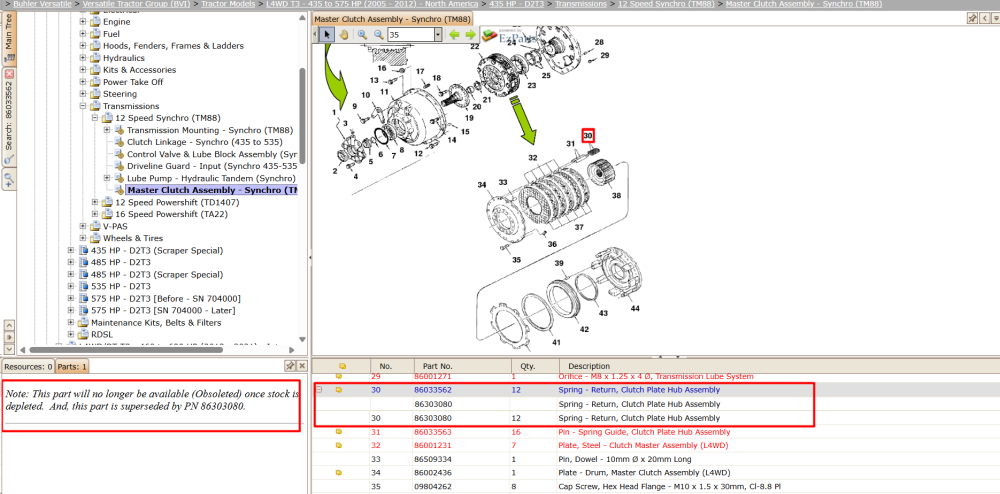The image size is (1000, 494).
Task: Select Steering tree item
Action: coord(119,94)
